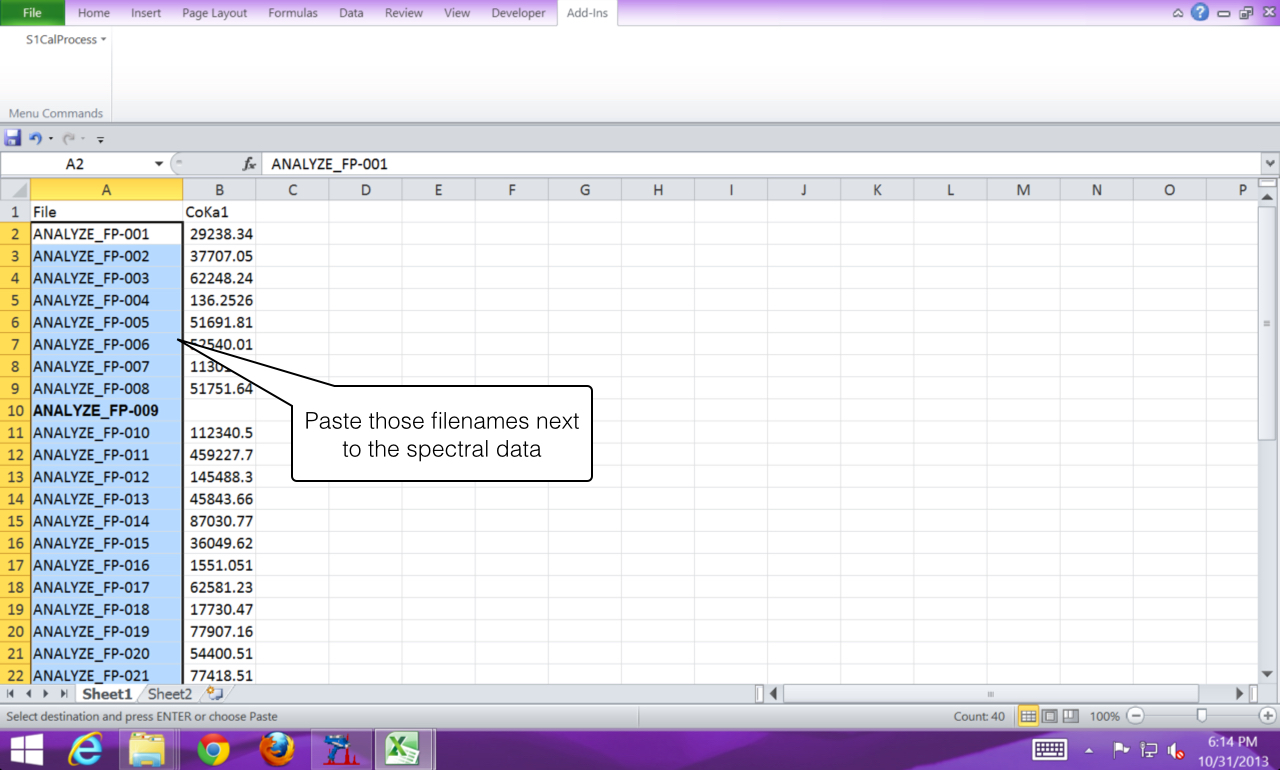Switch to Page Layout view button

[1049, 716]
